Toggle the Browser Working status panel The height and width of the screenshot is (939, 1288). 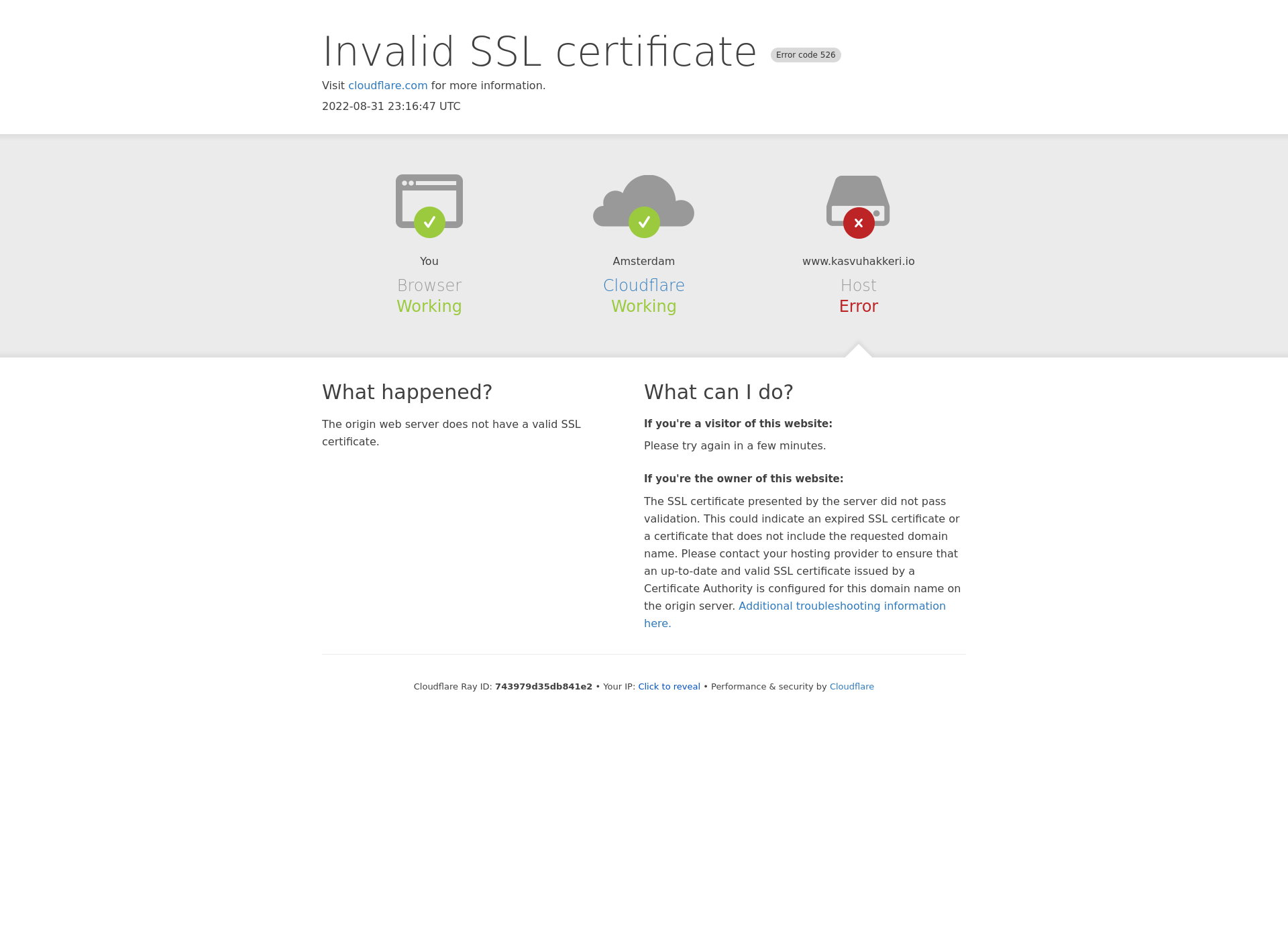[428, 245]
